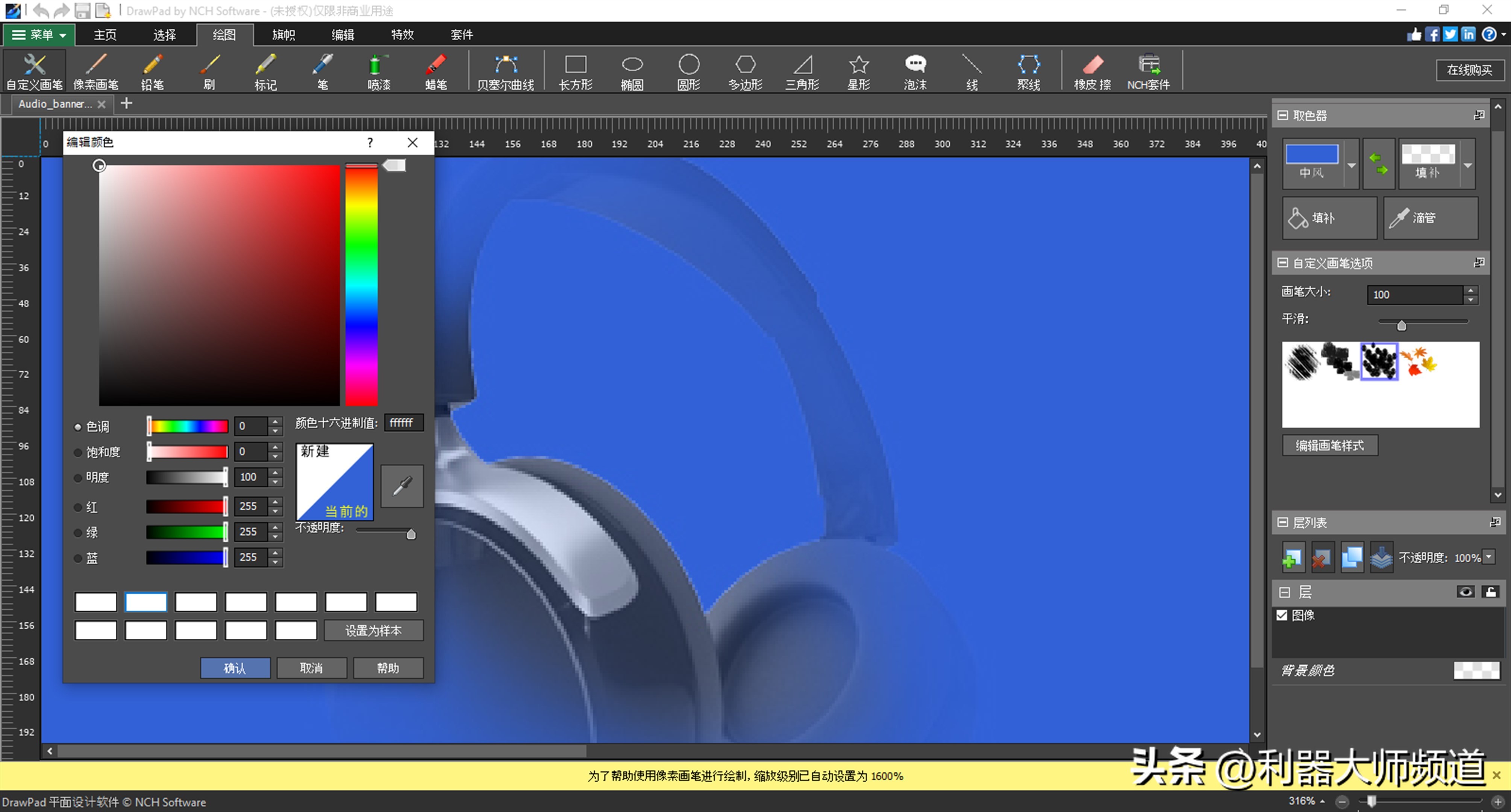Open the layer 不透明度 100% dropdown
The width and height of the screenshot is (1511, 812).
[1489, 557]
